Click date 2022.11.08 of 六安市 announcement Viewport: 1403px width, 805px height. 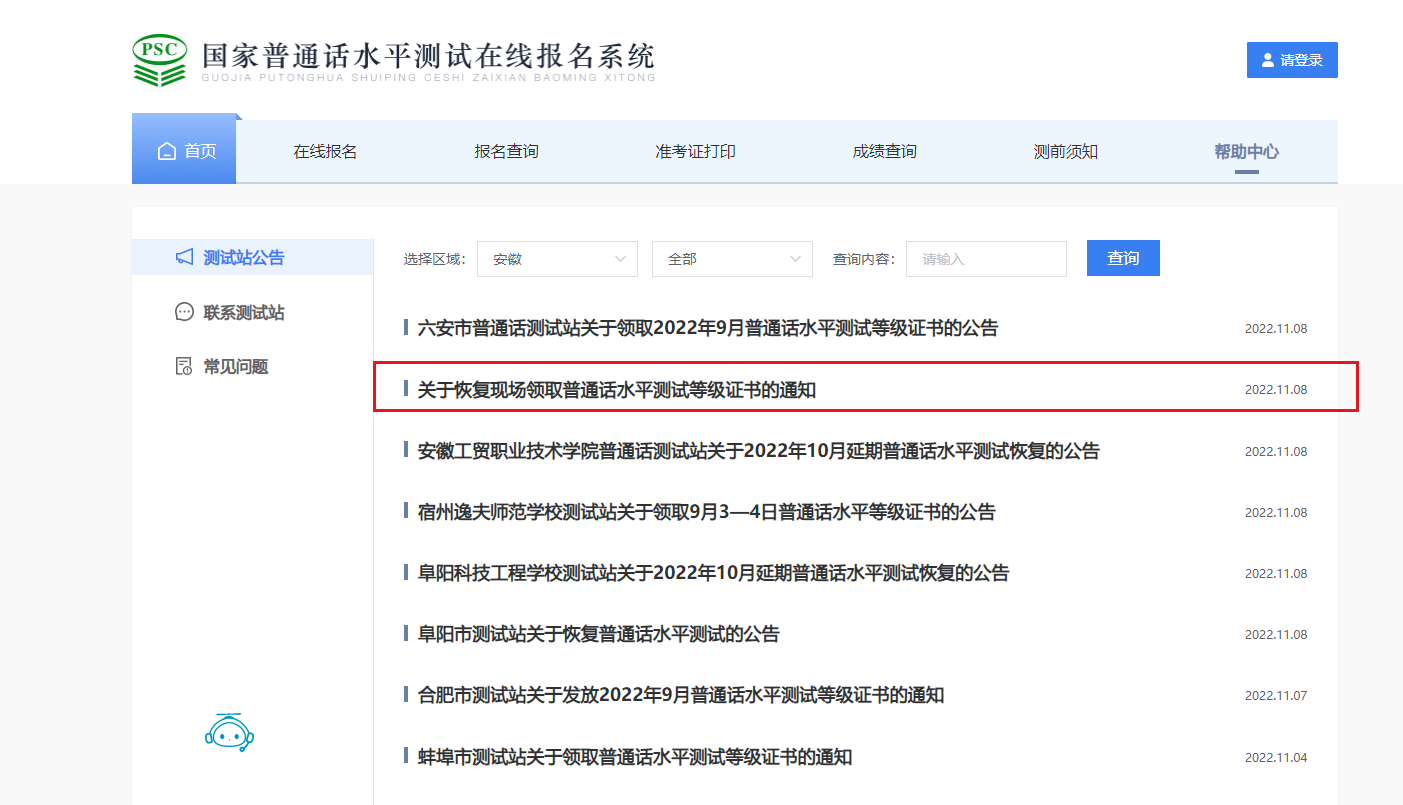pos(1276,329)
